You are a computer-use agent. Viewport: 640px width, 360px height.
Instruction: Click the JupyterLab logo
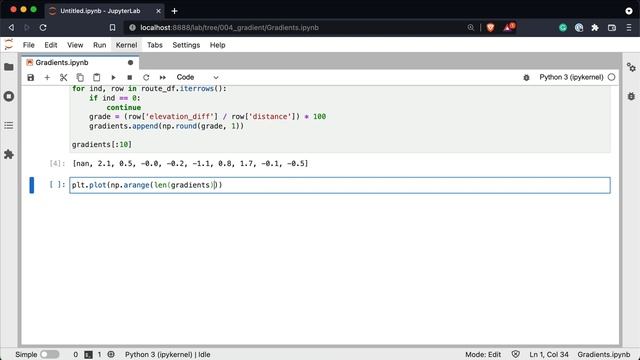9,45
